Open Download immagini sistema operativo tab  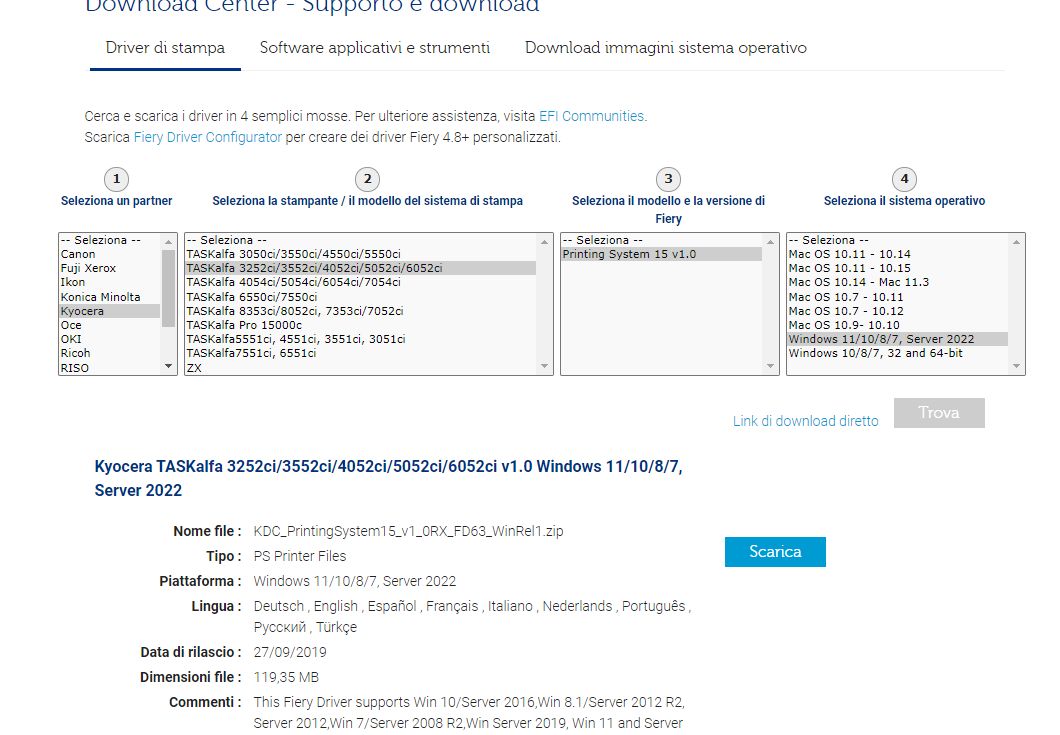[666, 48]
